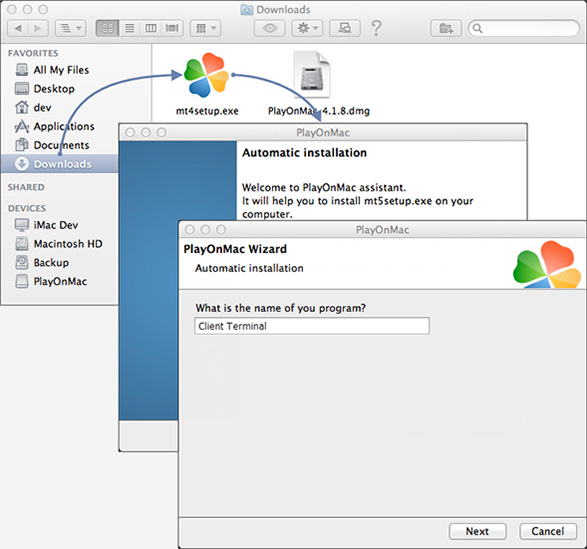Click the Next button in wizard
This screenshot has width=587, height=549.
click(477, 531)
